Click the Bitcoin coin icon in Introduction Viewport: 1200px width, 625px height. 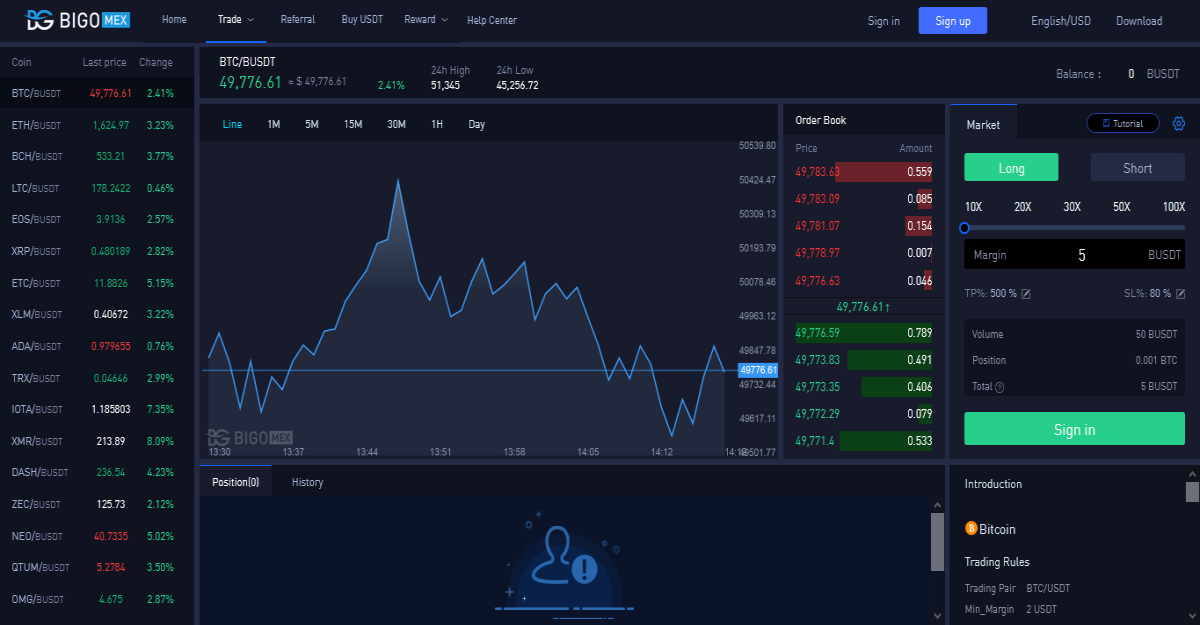[970, 528]
